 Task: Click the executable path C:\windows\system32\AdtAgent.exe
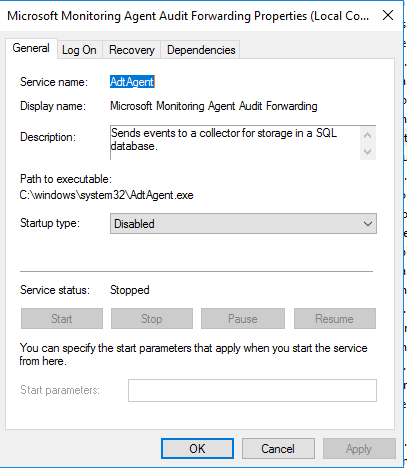point(106,195)
